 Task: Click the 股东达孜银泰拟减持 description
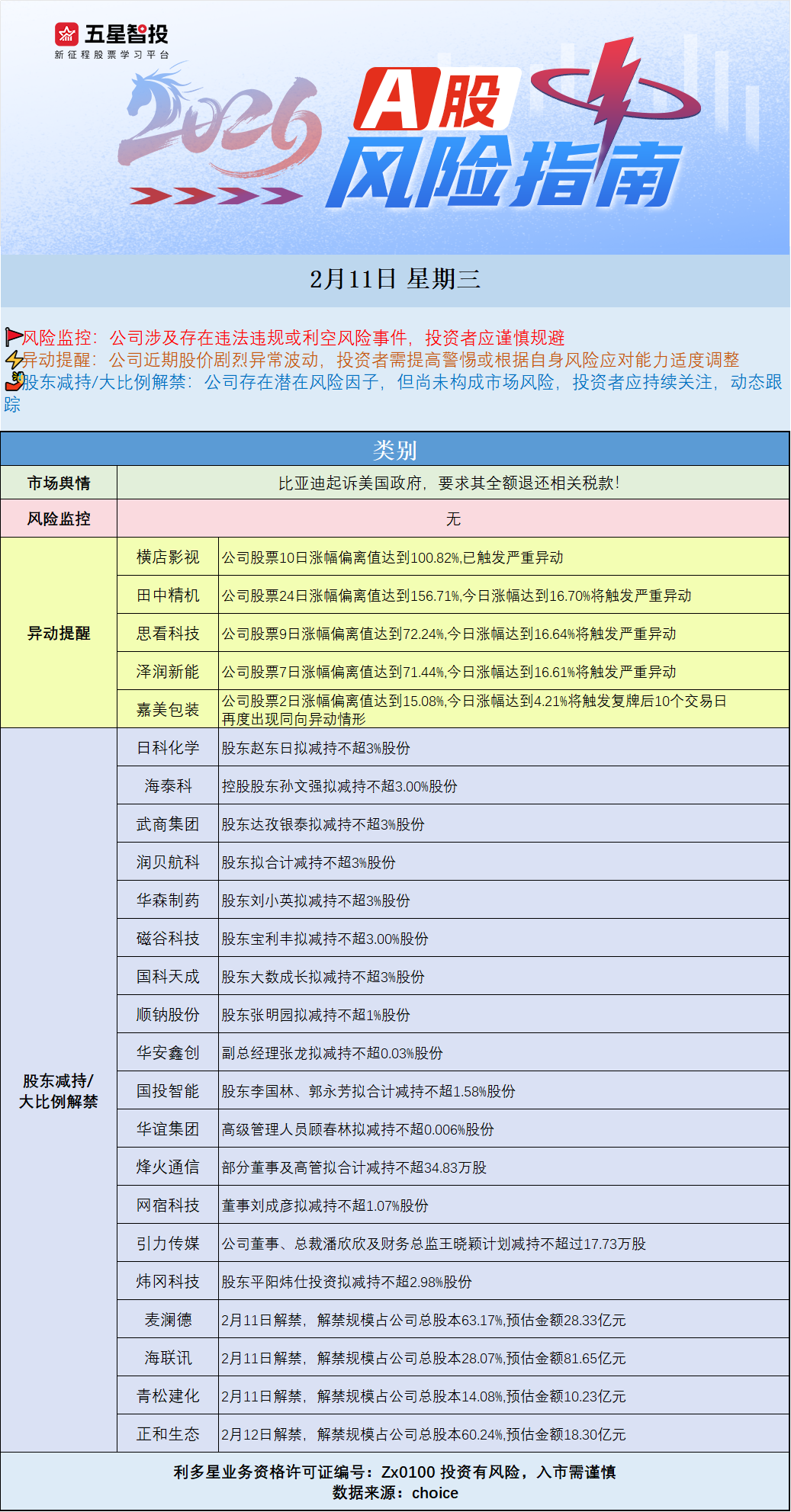(323, 824)
